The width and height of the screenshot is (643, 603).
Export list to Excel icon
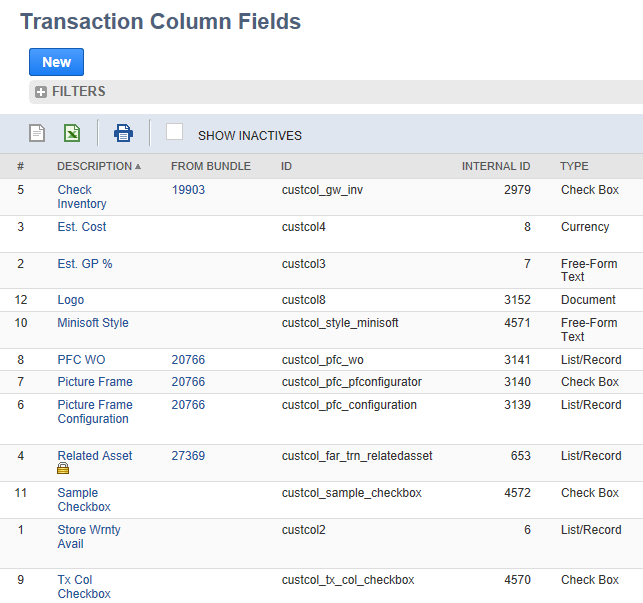point(72,133)
